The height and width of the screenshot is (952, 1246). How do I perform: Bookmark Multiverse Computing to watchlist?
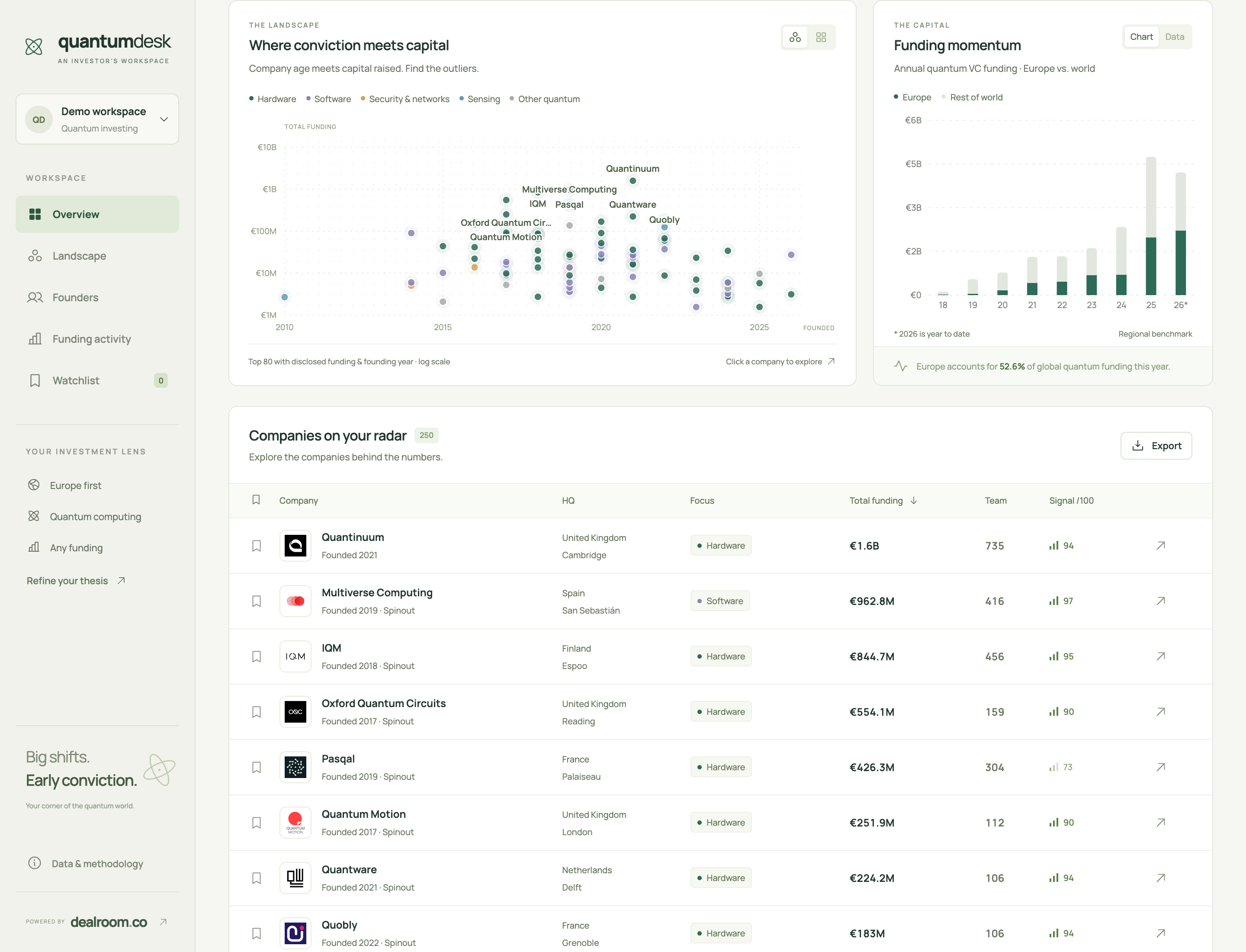pyautogui.click(x=257, y=601)
